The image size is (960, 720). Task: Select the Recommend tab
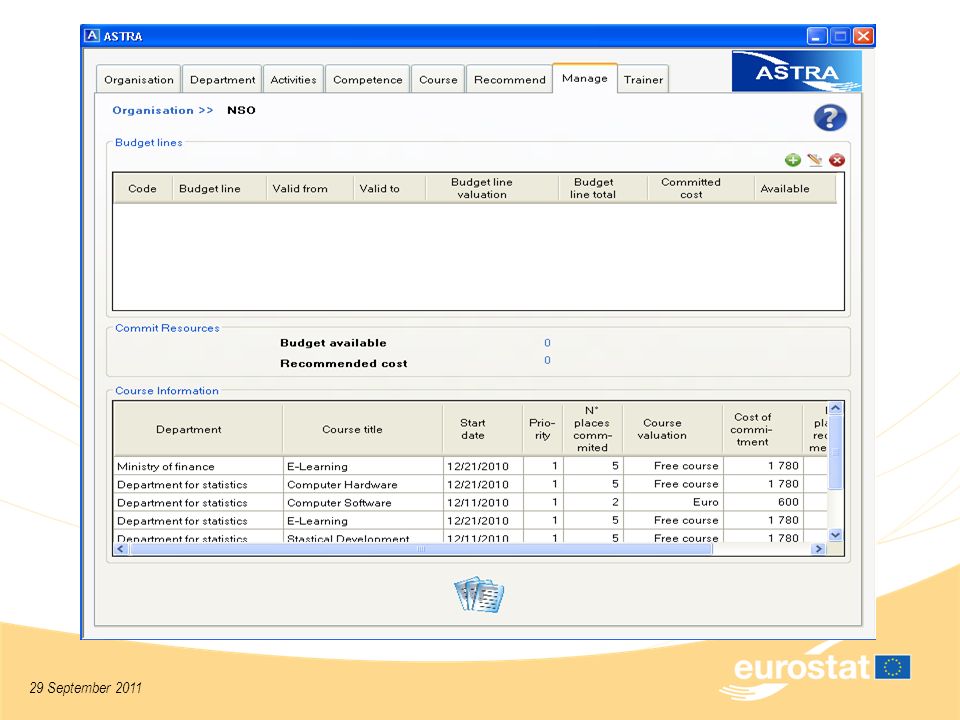[x=509, y=80]
